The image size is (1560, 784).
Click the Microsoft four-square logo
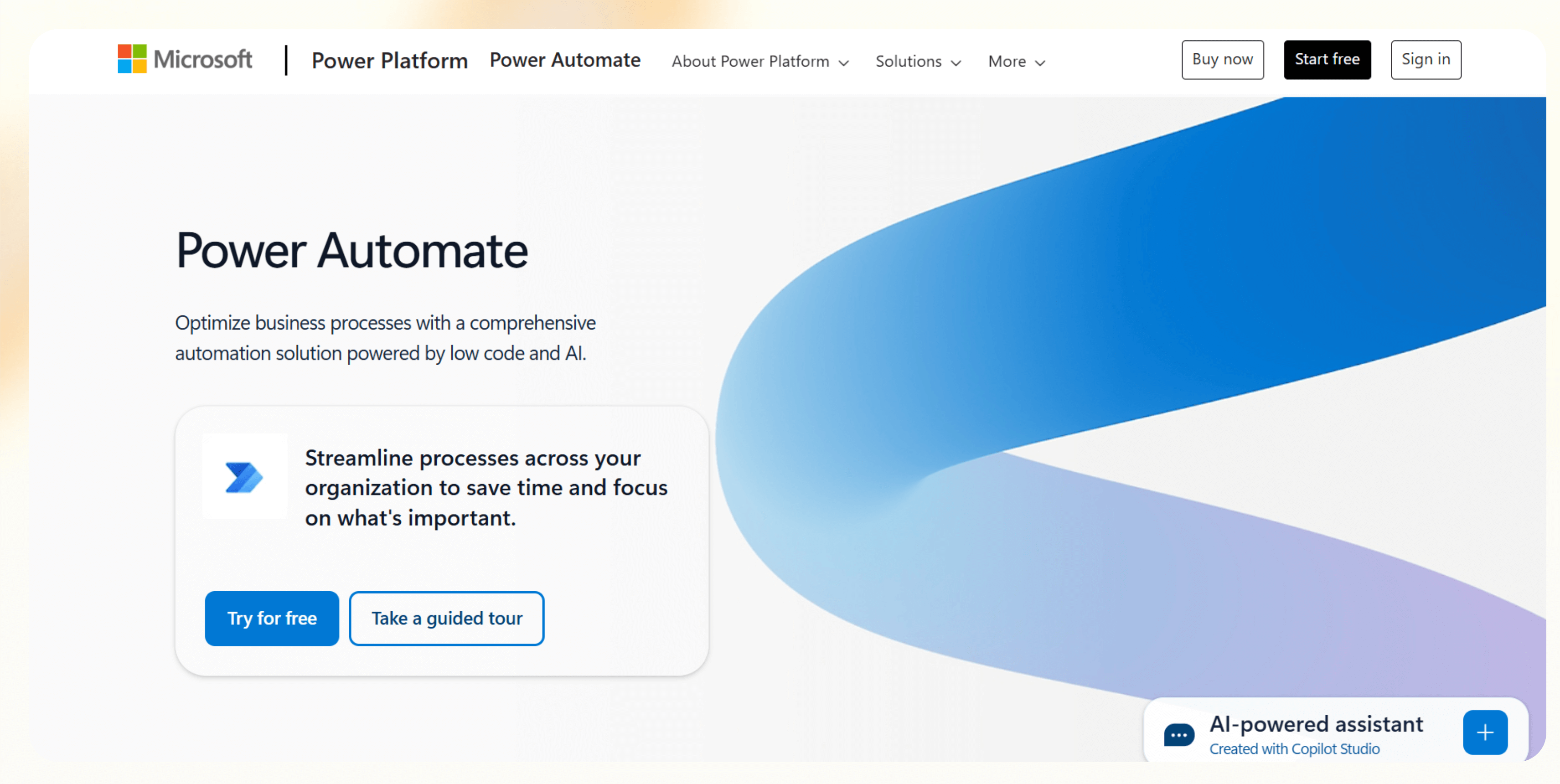click(132, 59)
